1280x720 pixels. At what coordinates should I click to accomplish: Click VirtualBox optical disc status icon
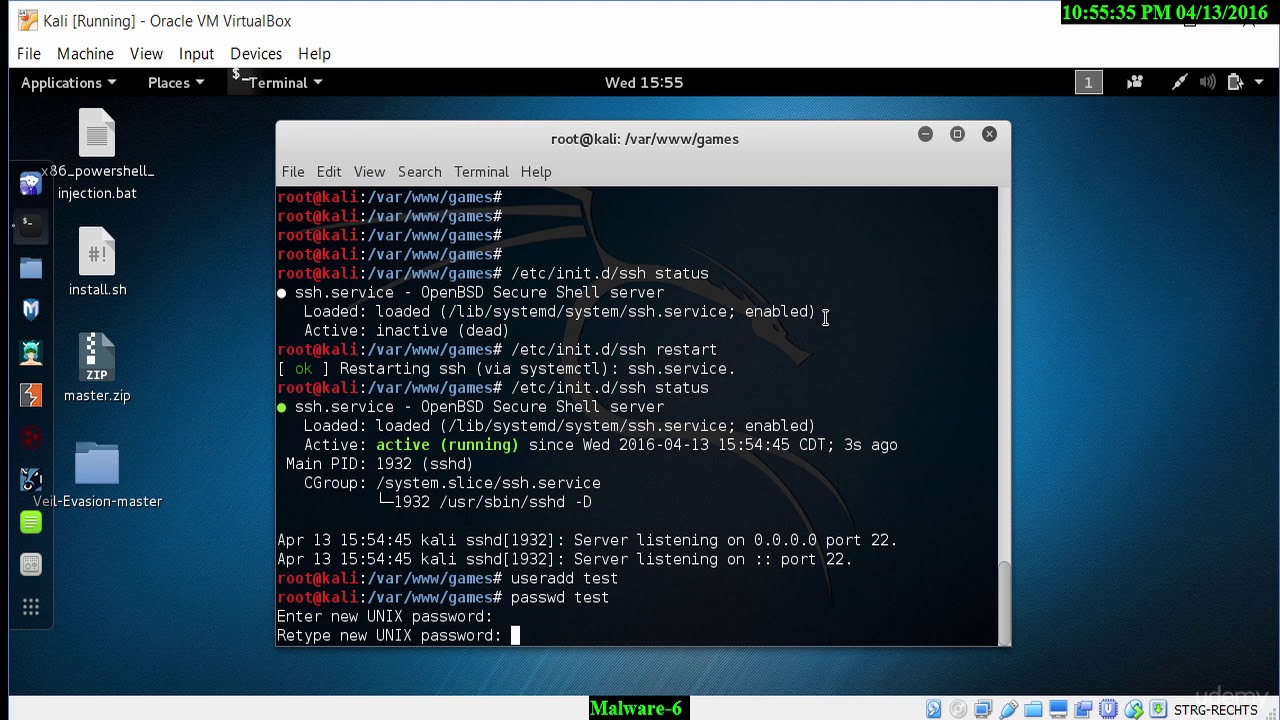coord(958,709)
